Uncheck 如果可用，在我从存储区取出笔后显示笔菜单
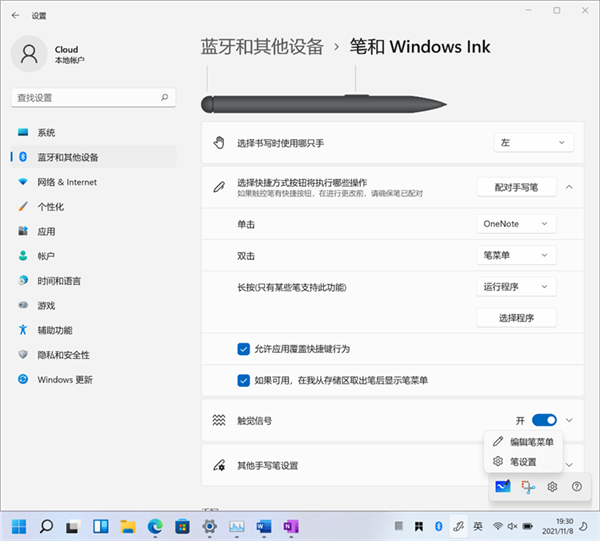The image size is (600, 541). (x=243, y=380)
